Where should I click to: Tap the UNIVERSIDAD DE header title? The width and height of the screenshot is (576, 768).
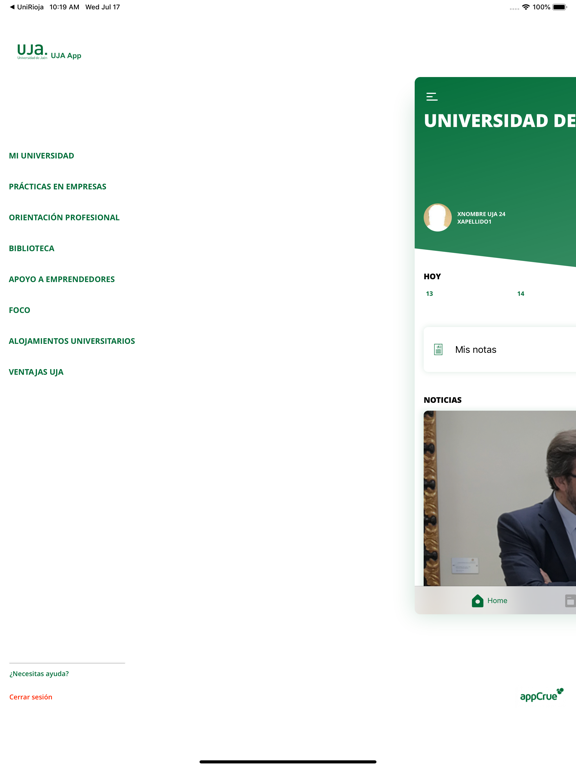500,120
